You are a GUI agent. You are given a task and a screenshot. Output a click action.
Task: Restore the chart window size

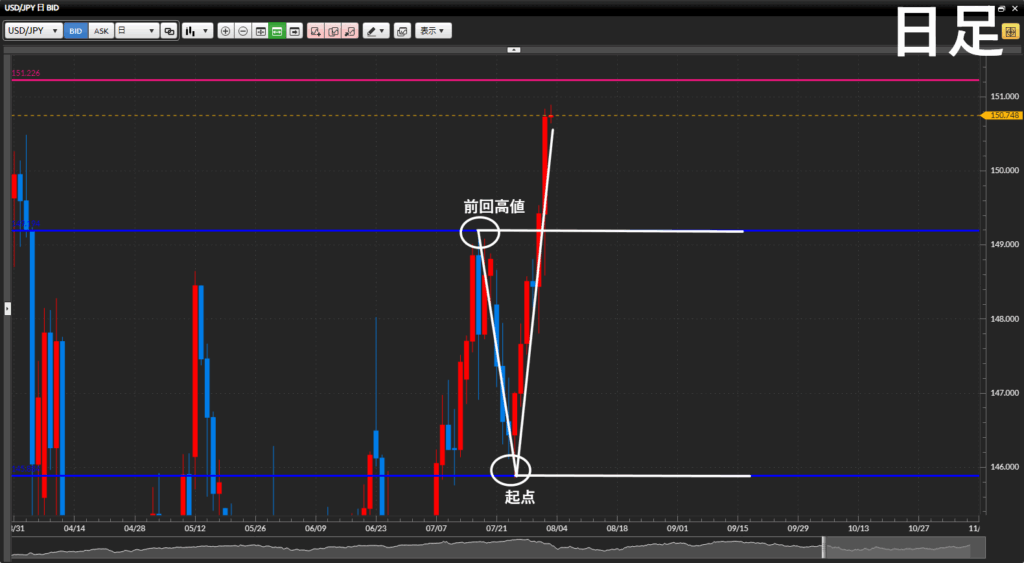tap(1002, 8)
